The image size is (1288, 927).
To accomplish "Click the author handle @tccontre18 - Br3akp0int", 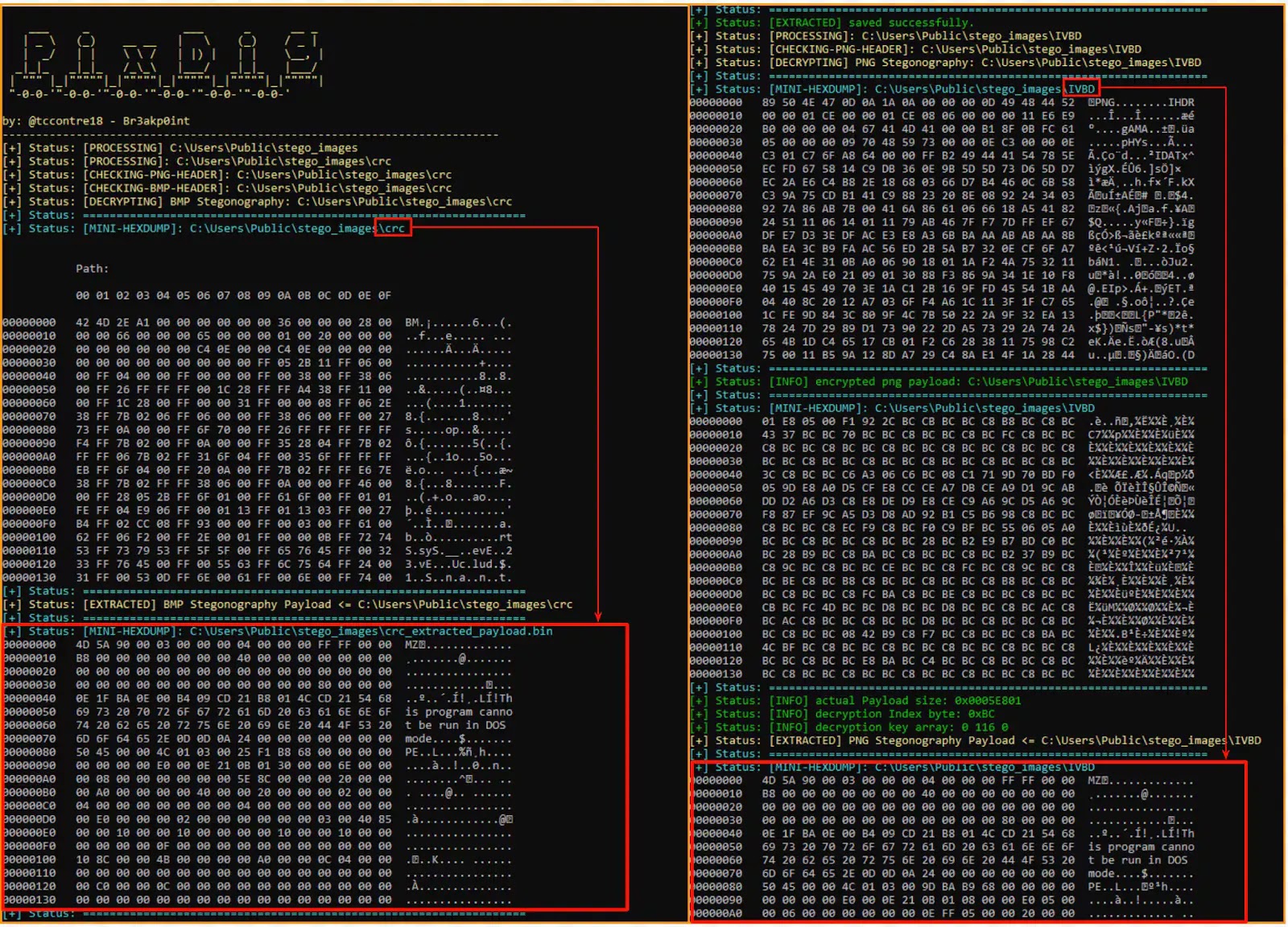I will click(x=97, y=121).
